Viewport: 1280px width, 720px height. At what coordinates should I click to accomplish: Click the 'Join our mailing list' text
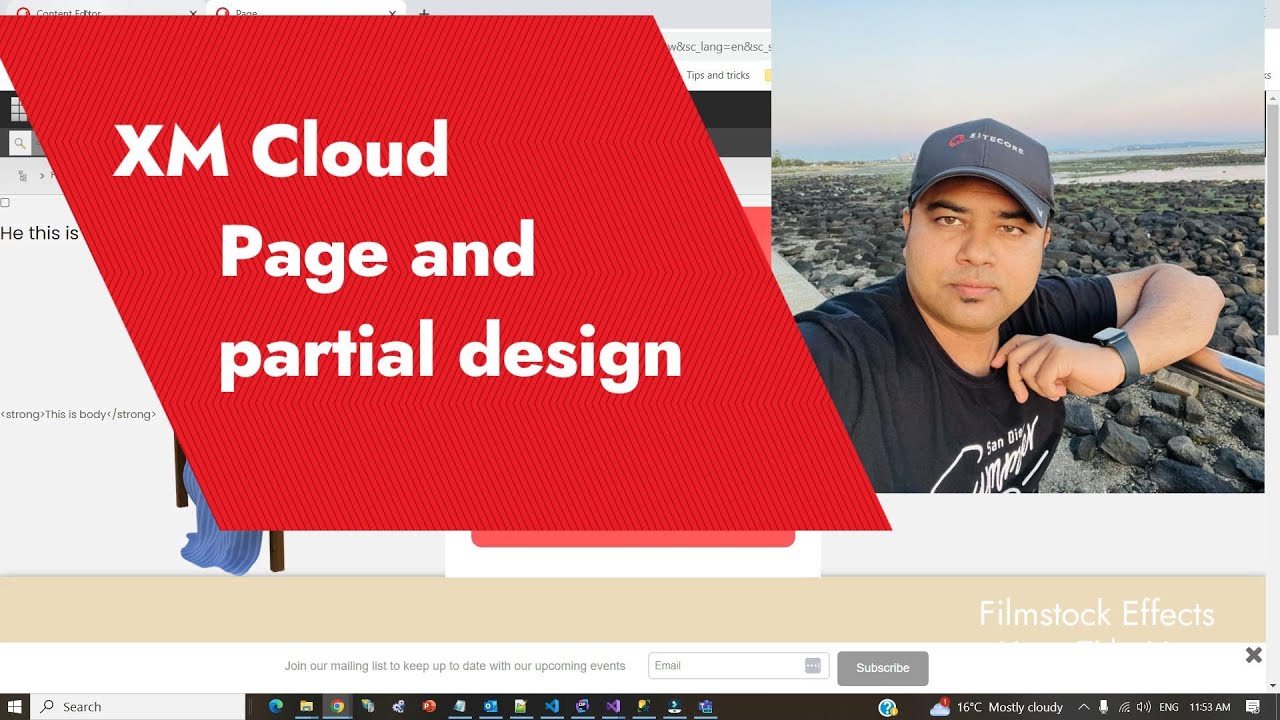pos(455,666)
